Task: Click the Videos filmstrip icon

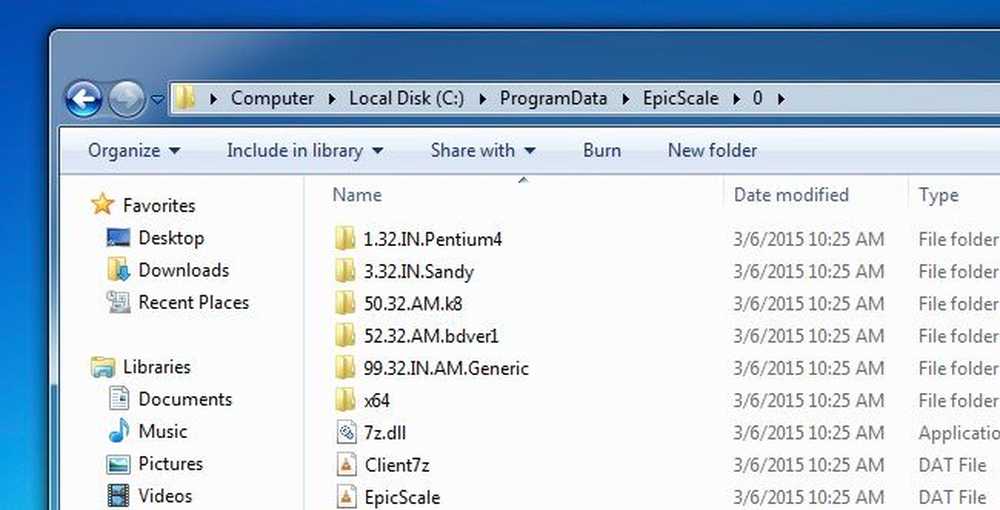Action: pos(119,495)
